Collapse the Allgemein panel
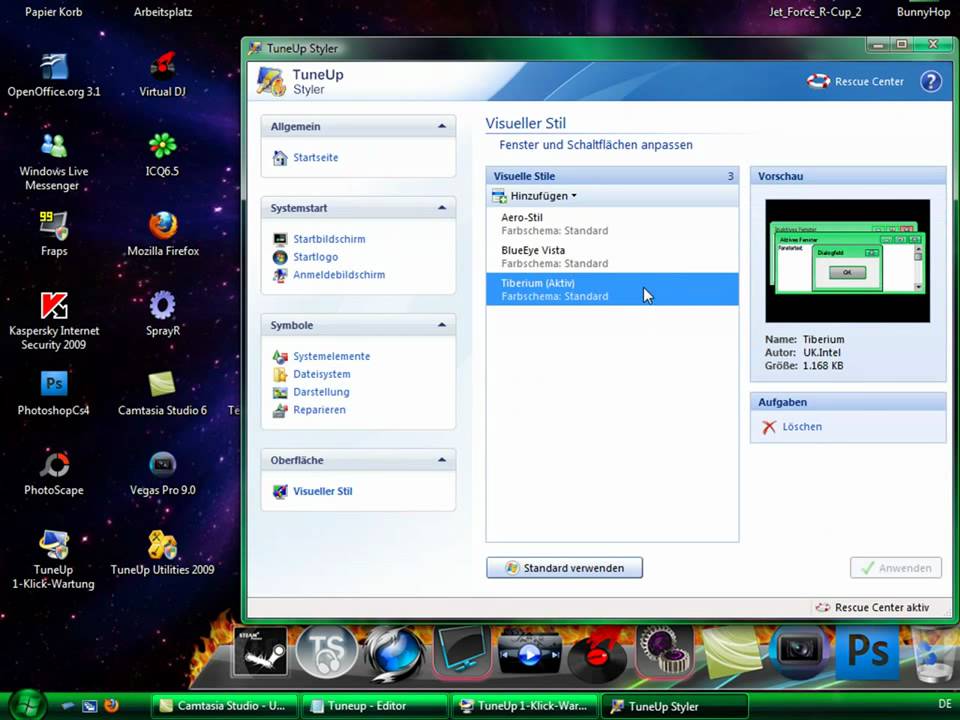 tap(442, 126)
